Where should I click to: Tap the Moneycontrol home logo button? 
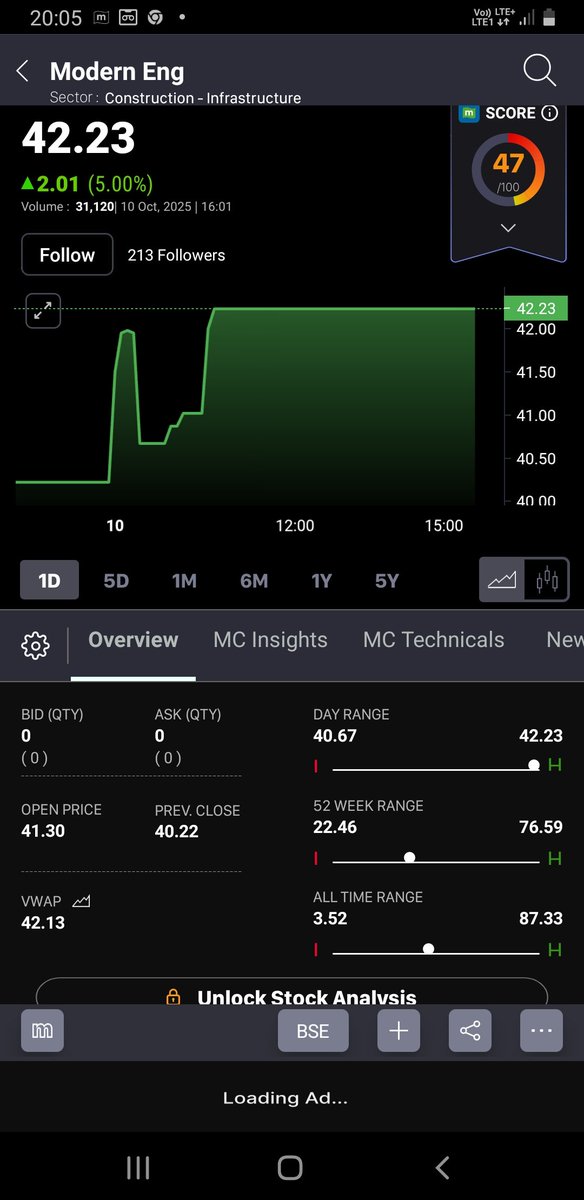click(x=43, y=1031)
